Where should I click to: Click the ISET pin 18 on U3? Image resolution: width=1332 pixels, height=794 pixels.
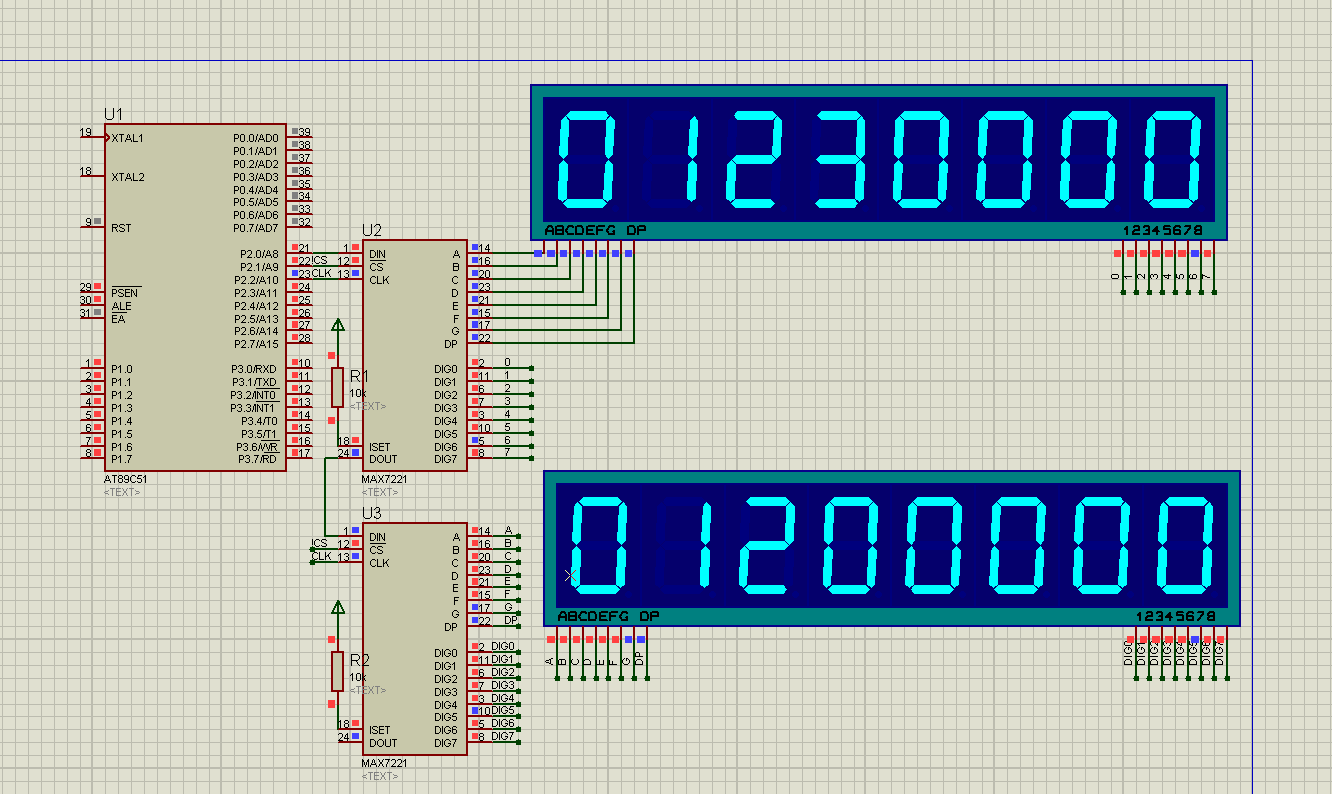coord(349,724)
